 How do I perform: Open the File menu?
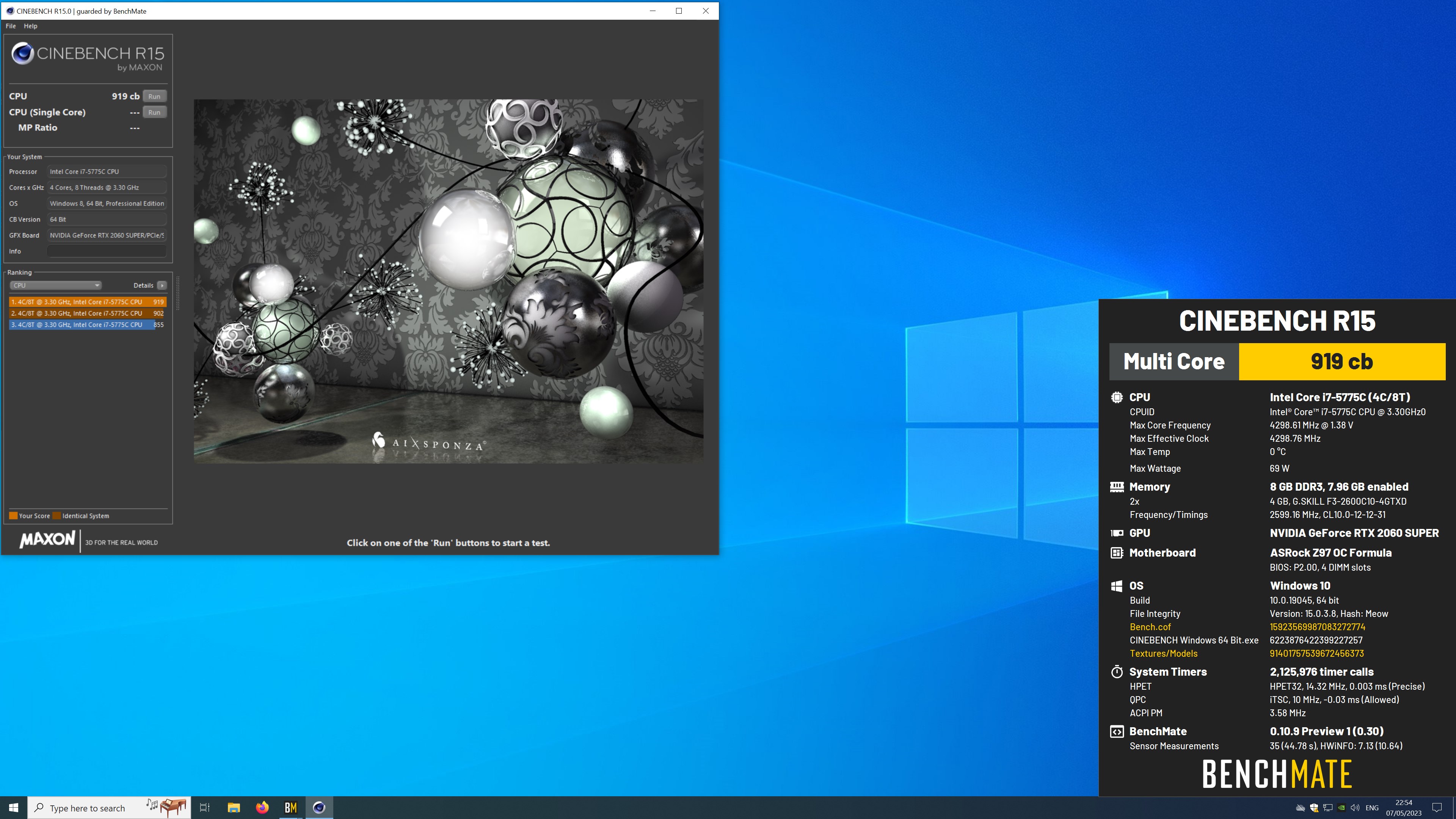(x=11, y=26)
